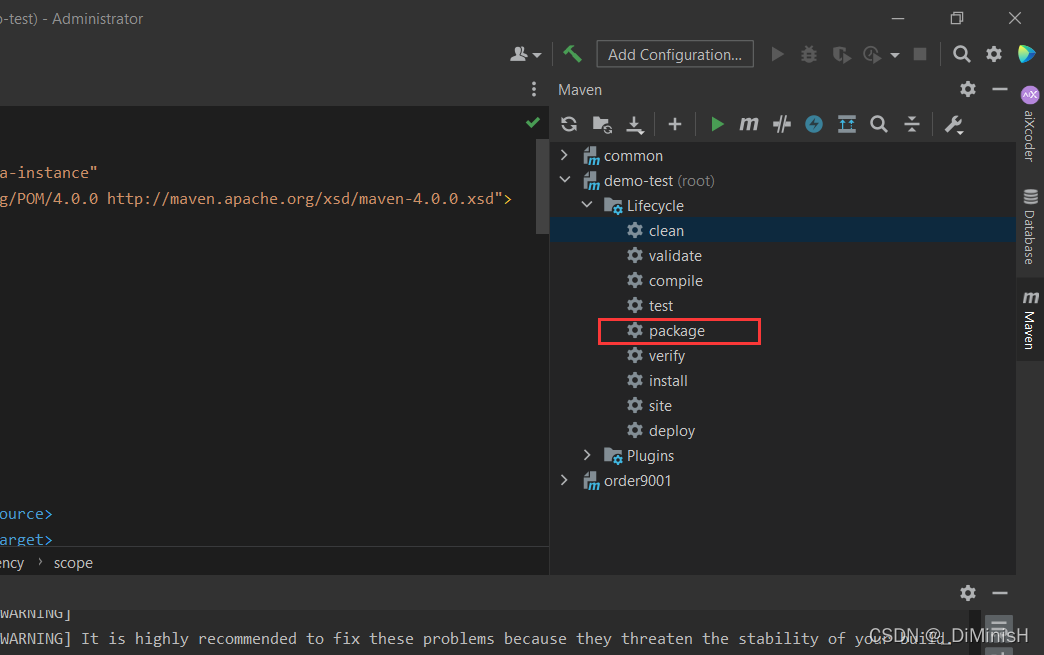Image resolution: width=1044 pixels, height=655 pixels.
Task: Toggle soft-wrap icon in console gutter
Action: (x=998, y=628)
